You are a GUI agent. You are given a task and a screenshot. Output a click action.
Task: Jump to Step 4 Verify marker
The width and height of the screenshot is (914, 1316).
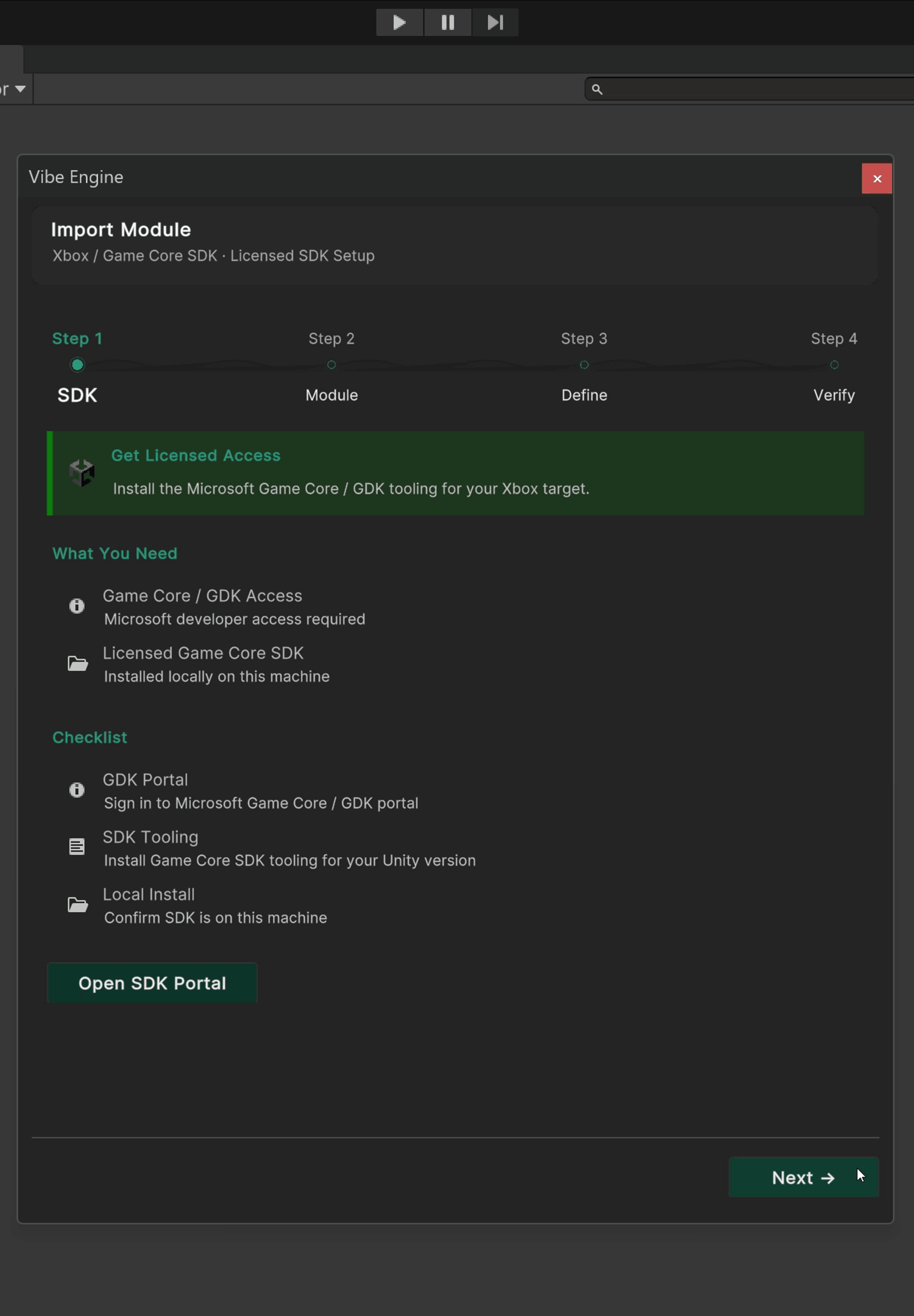[x=834, y=365]
